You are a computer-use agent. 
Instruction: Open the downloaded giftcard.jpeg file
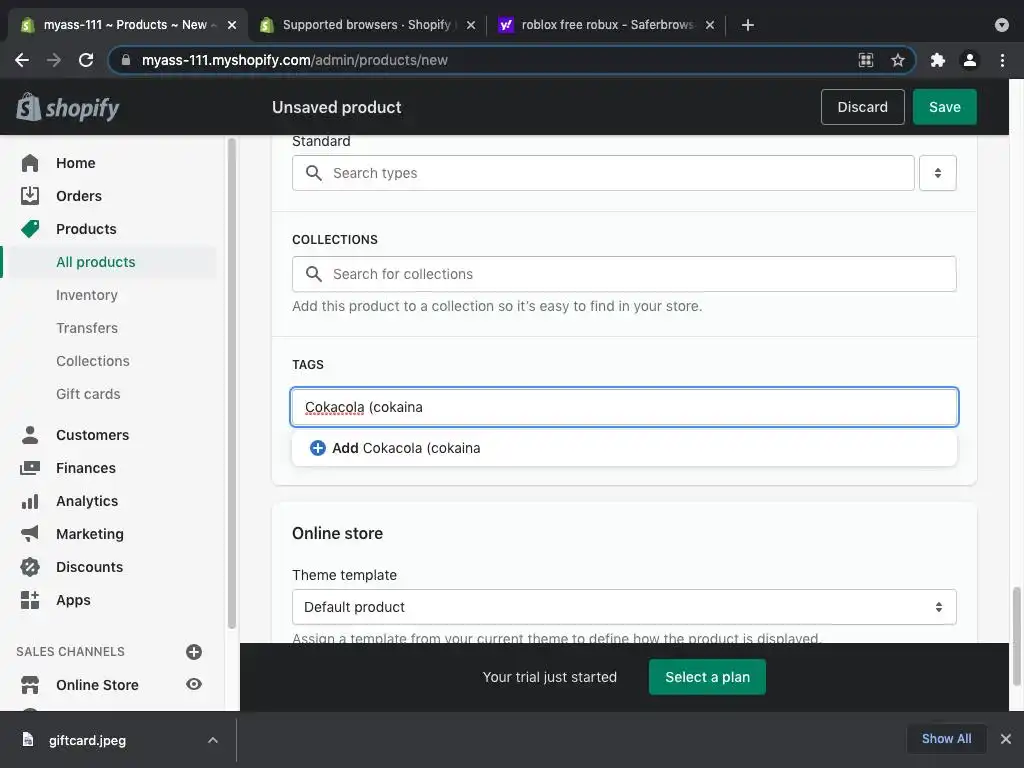(87, 740)
